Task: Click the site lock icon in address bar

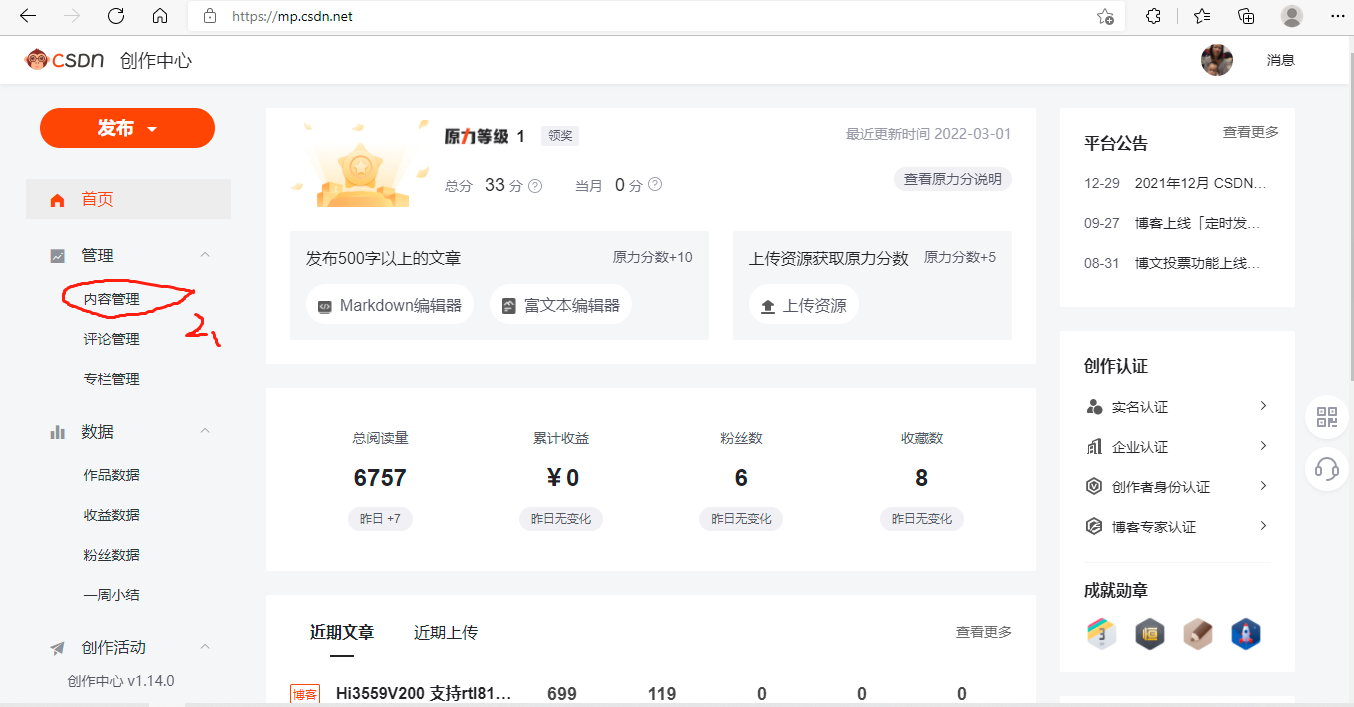Action: pos(210,16)
